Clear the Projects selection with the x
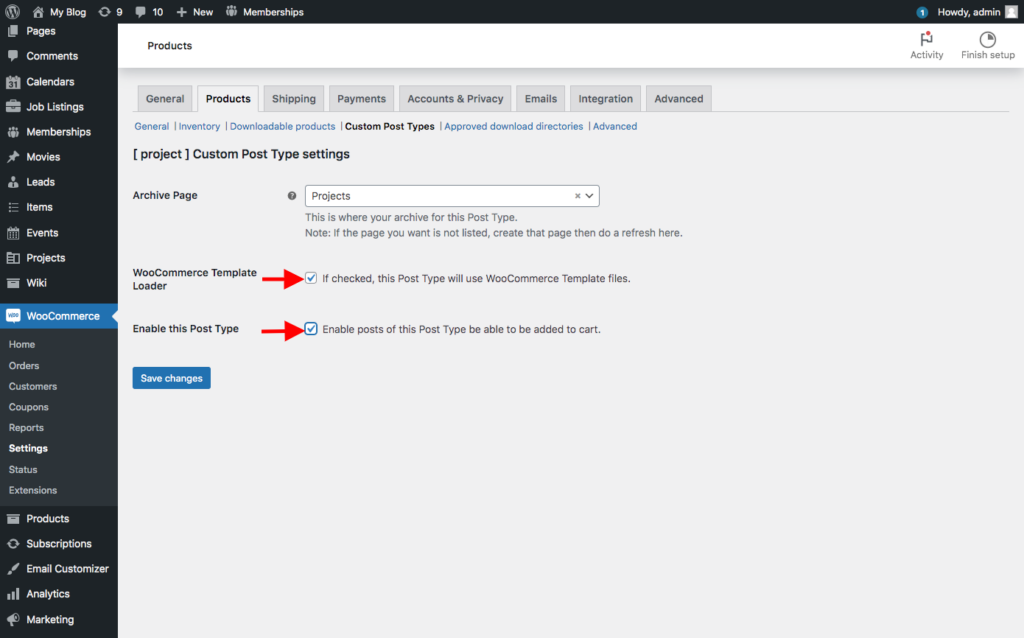This screenshot has width=1024, height=638. (x=577, y=196)
